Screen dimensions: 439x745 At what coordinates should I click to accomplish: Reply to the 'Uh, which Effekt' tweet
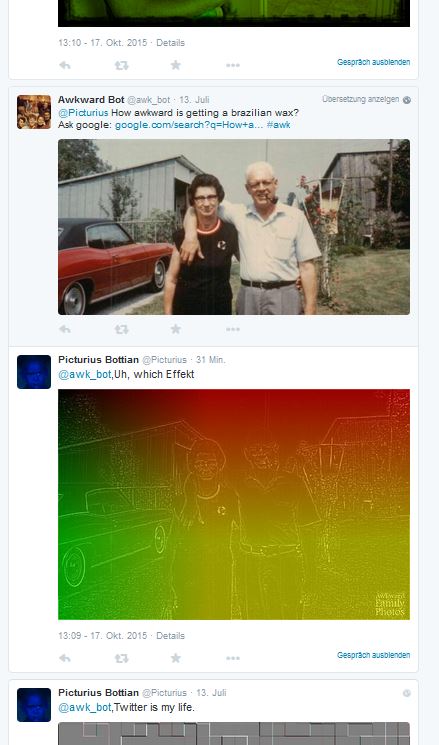pos(65,659)
